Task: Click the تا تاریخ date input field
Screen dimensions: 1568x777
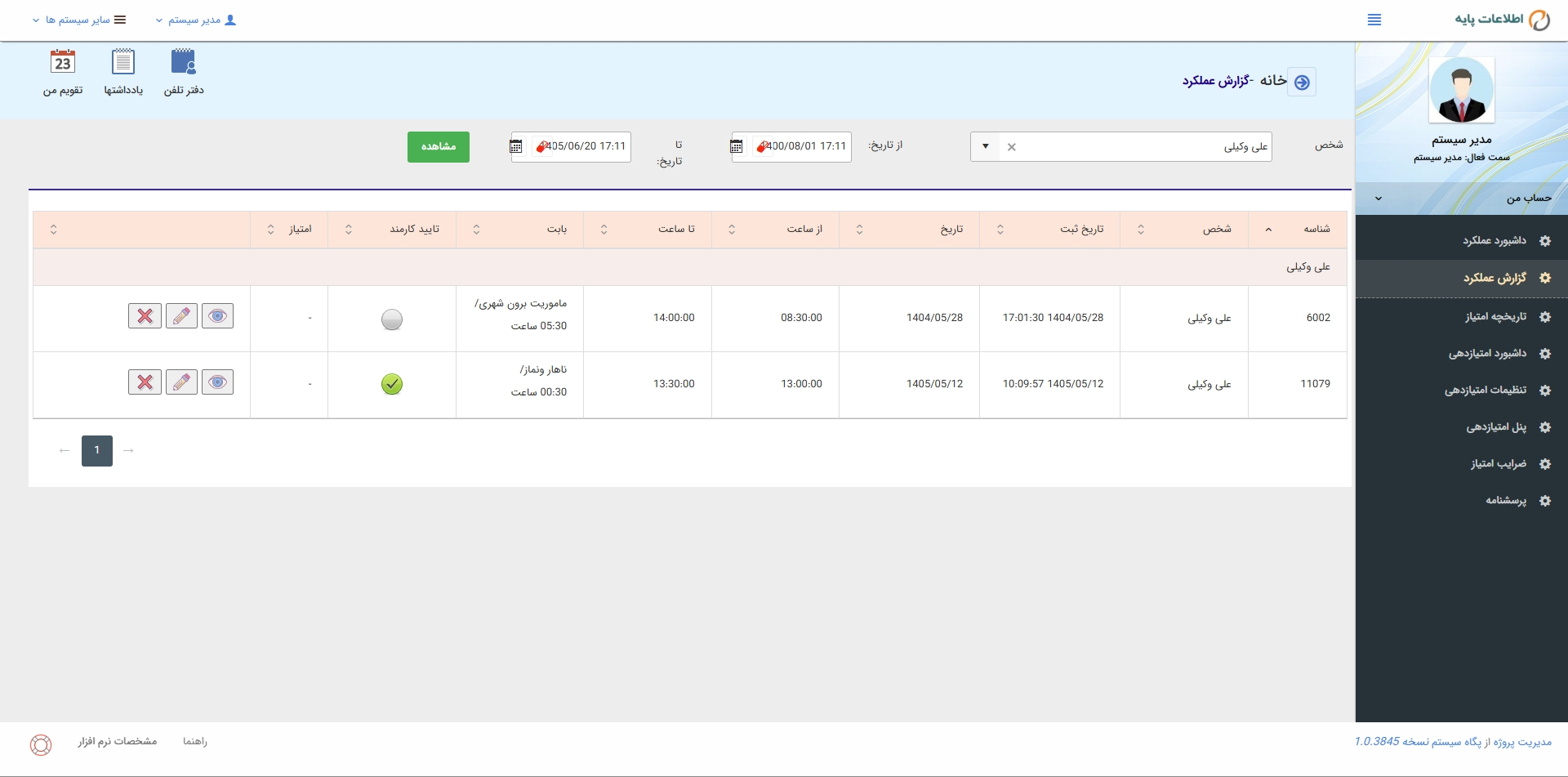Action: tap(571, 147)
